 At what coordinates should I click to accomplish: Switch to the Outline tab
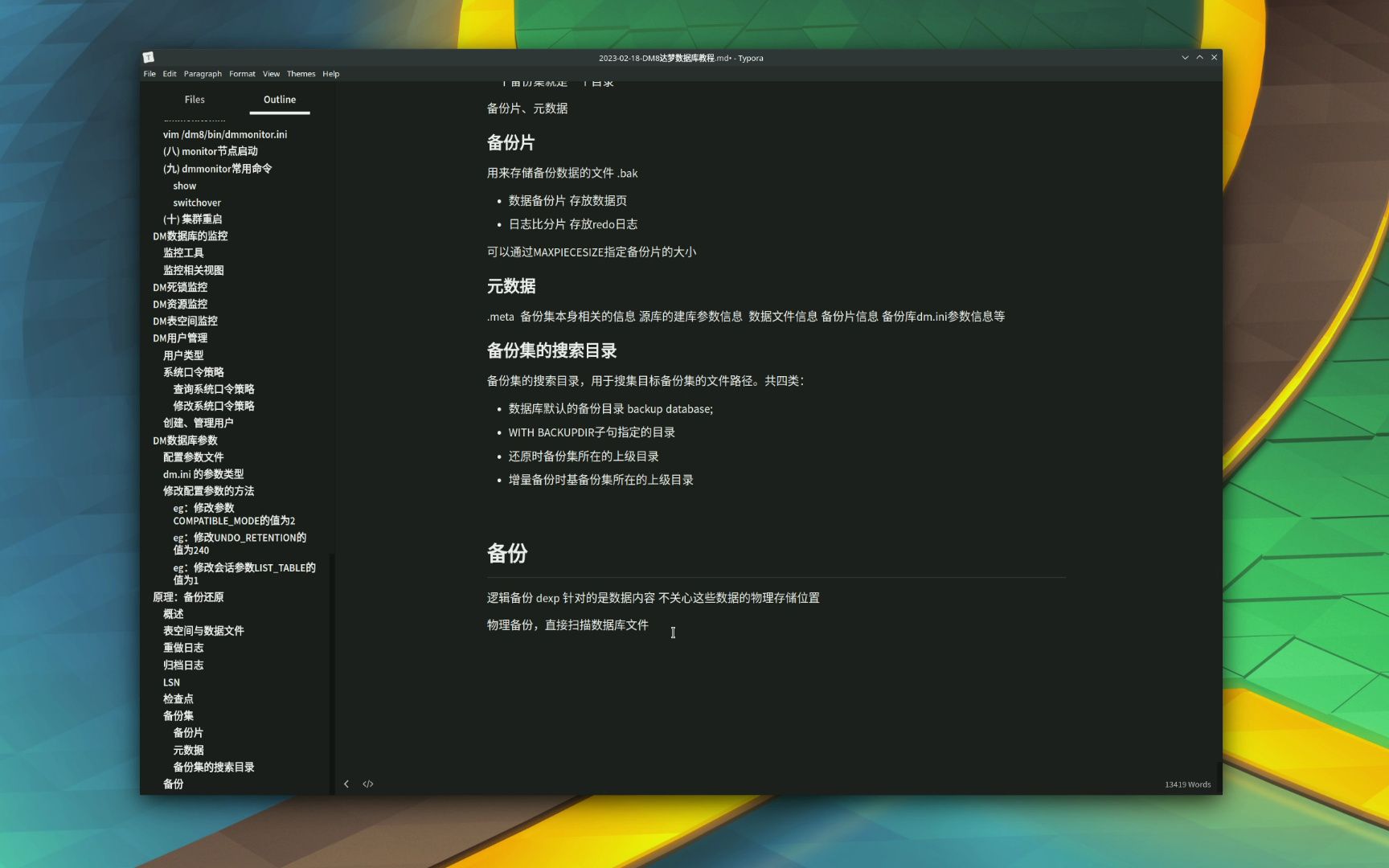click(x=280, y=100)
